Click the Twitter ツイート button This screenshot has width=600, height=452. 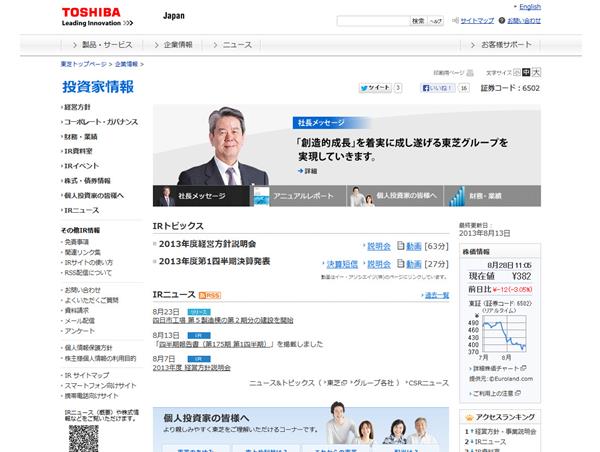click(x=375, y=88)
